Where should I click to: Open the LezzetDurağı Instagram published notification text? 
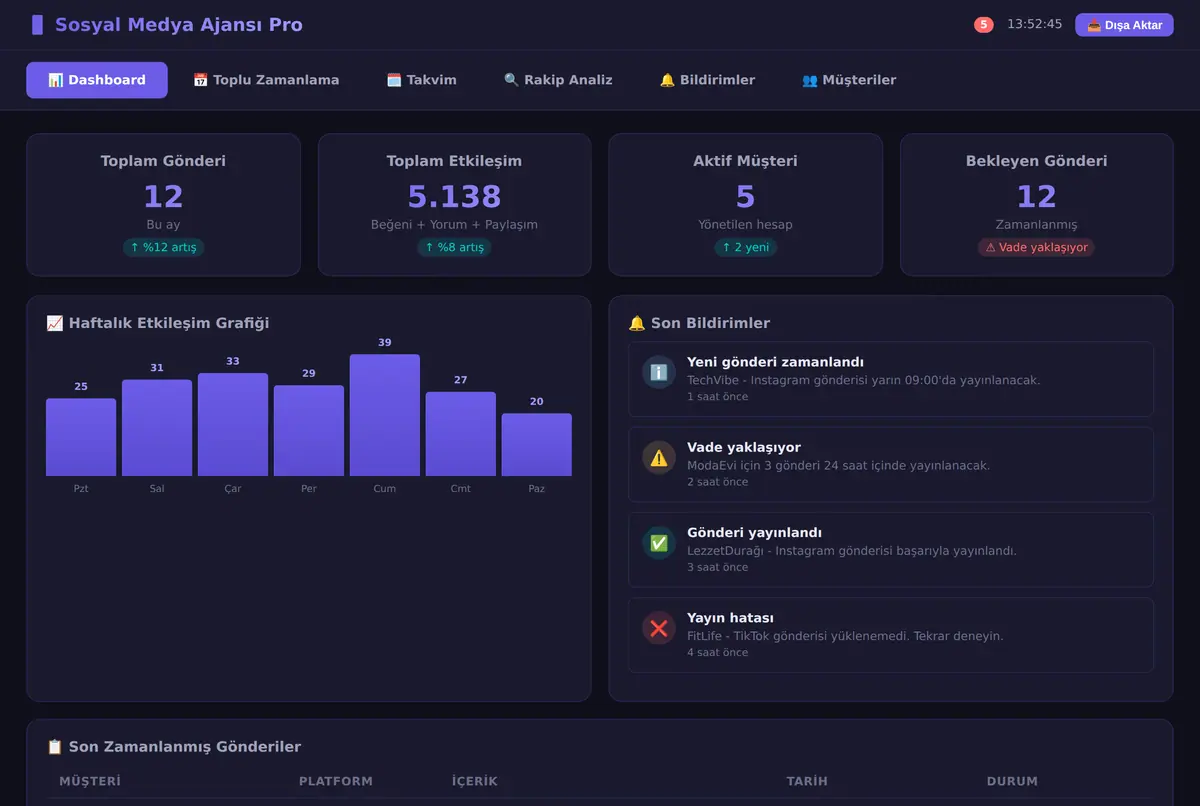click(852, 551)
